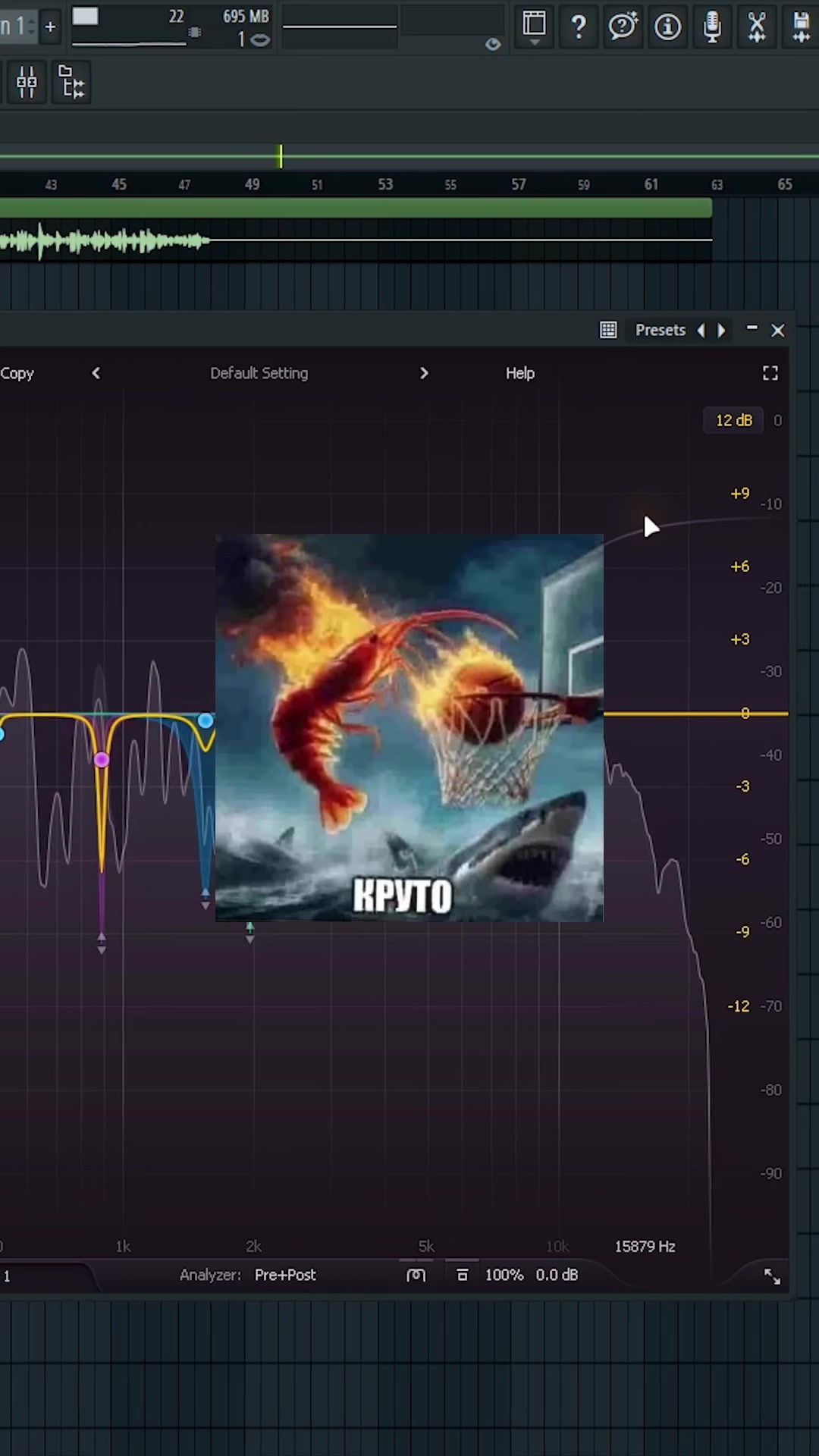
Task: Click the +9 dB scale label
Action: pyautogui.click(x=740, y=494)
